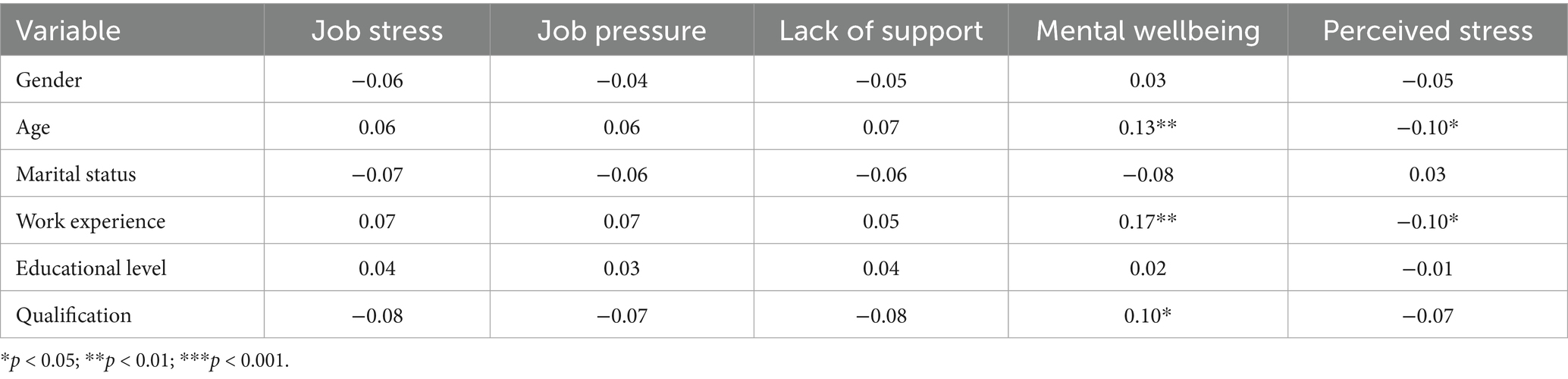Click the p-value significance footnote

pos(145,362)
